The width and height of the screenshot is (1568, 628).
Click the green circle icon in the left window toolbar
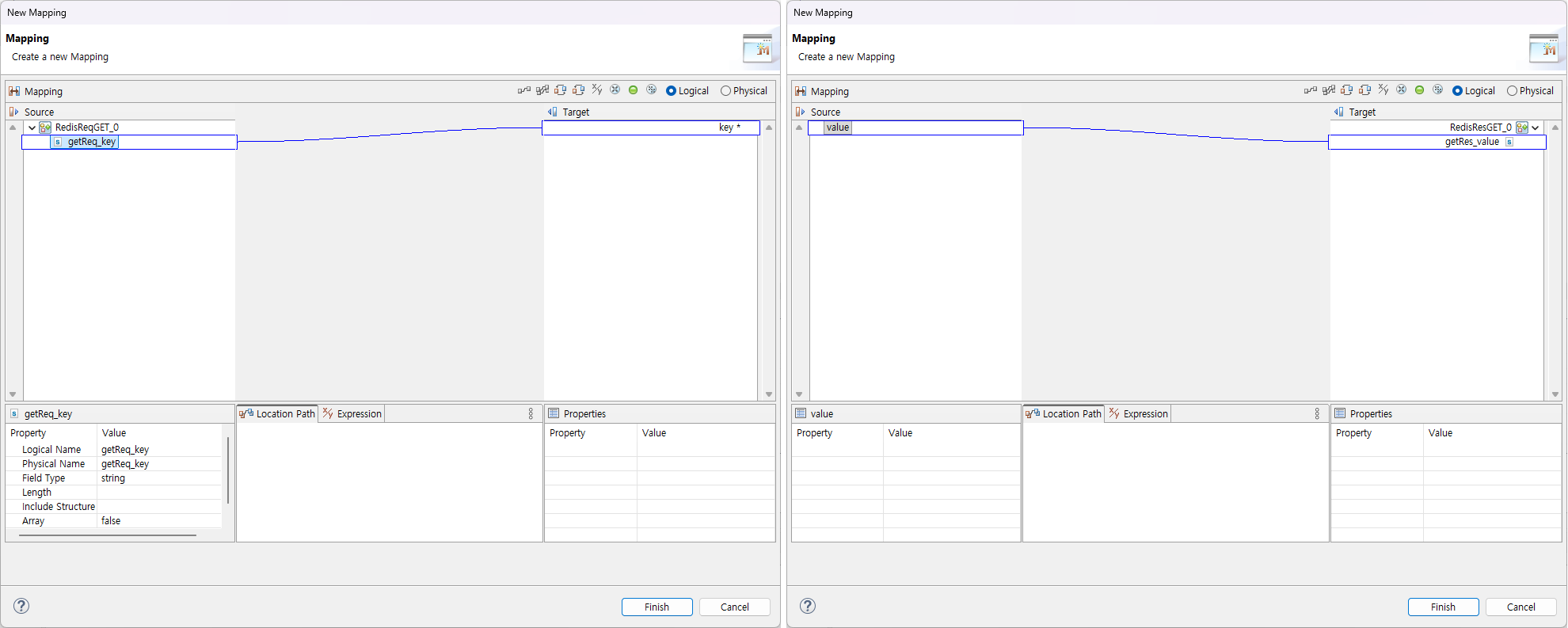coord(634,90)
